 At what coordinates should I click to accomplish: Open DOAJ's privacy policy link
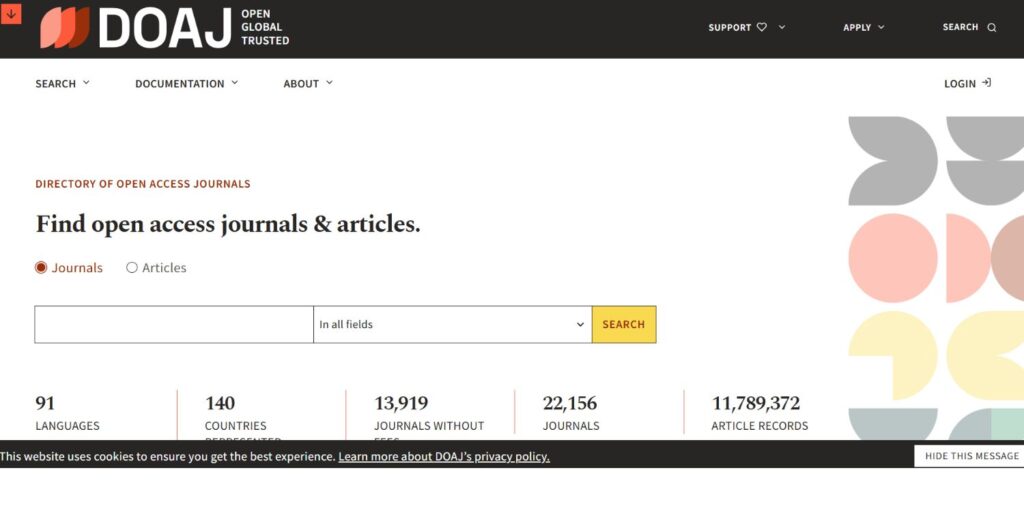coord(444,457)
